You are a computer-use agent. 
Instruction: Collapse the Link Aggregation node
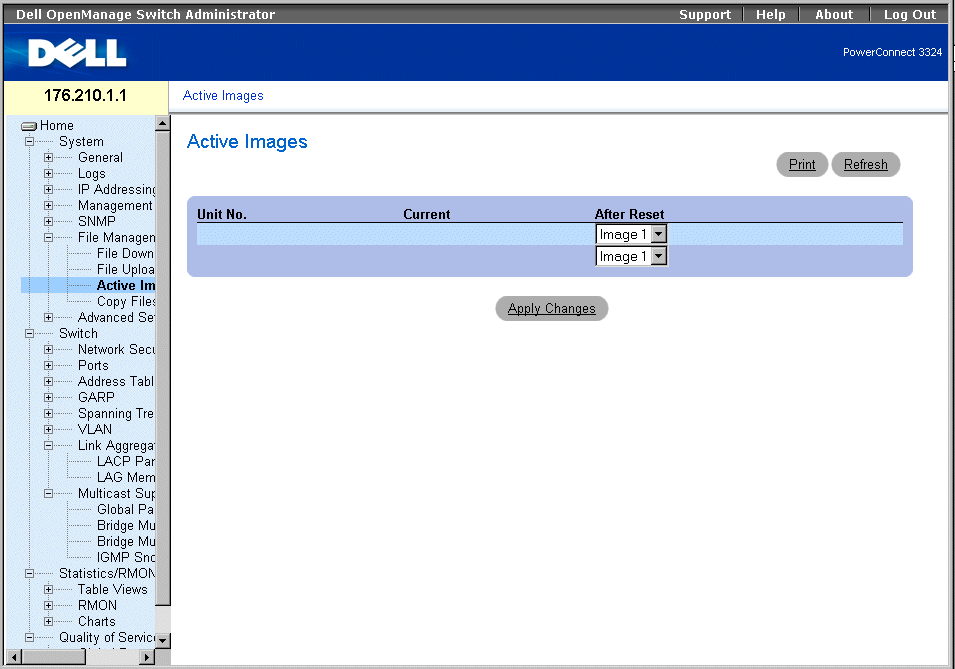48,445
